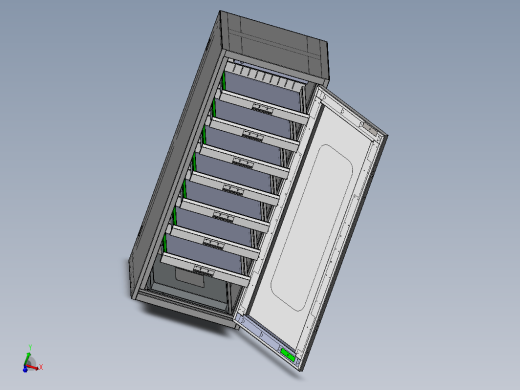520x390 pixels.
Task: Click the blue Z axis ball of triad
Action: pyautogui.click(x=25, y=370)
